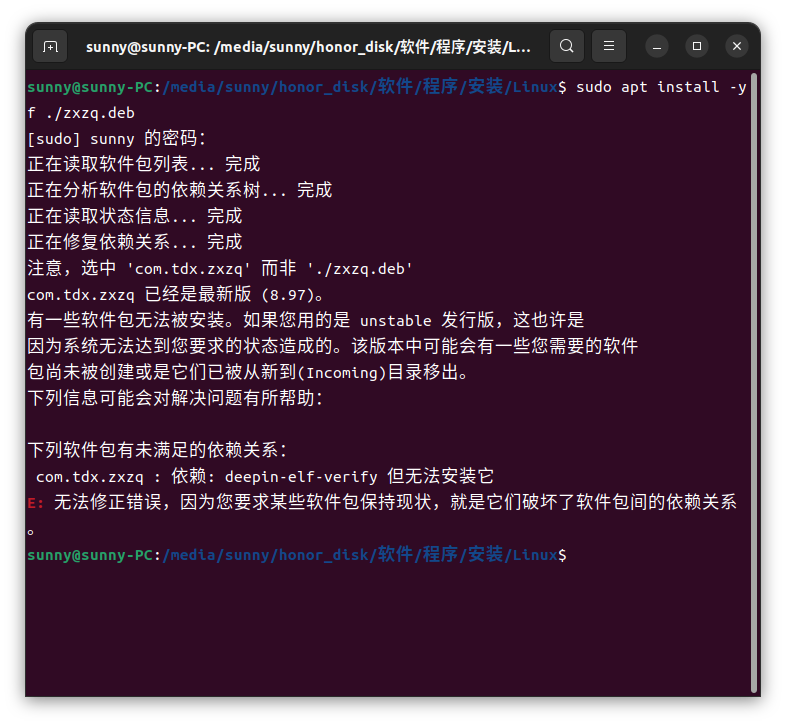Click the 'deepin-elf-verify' dependency text
Viewport: 786px width, 725px height.
(x=301, y=477)
